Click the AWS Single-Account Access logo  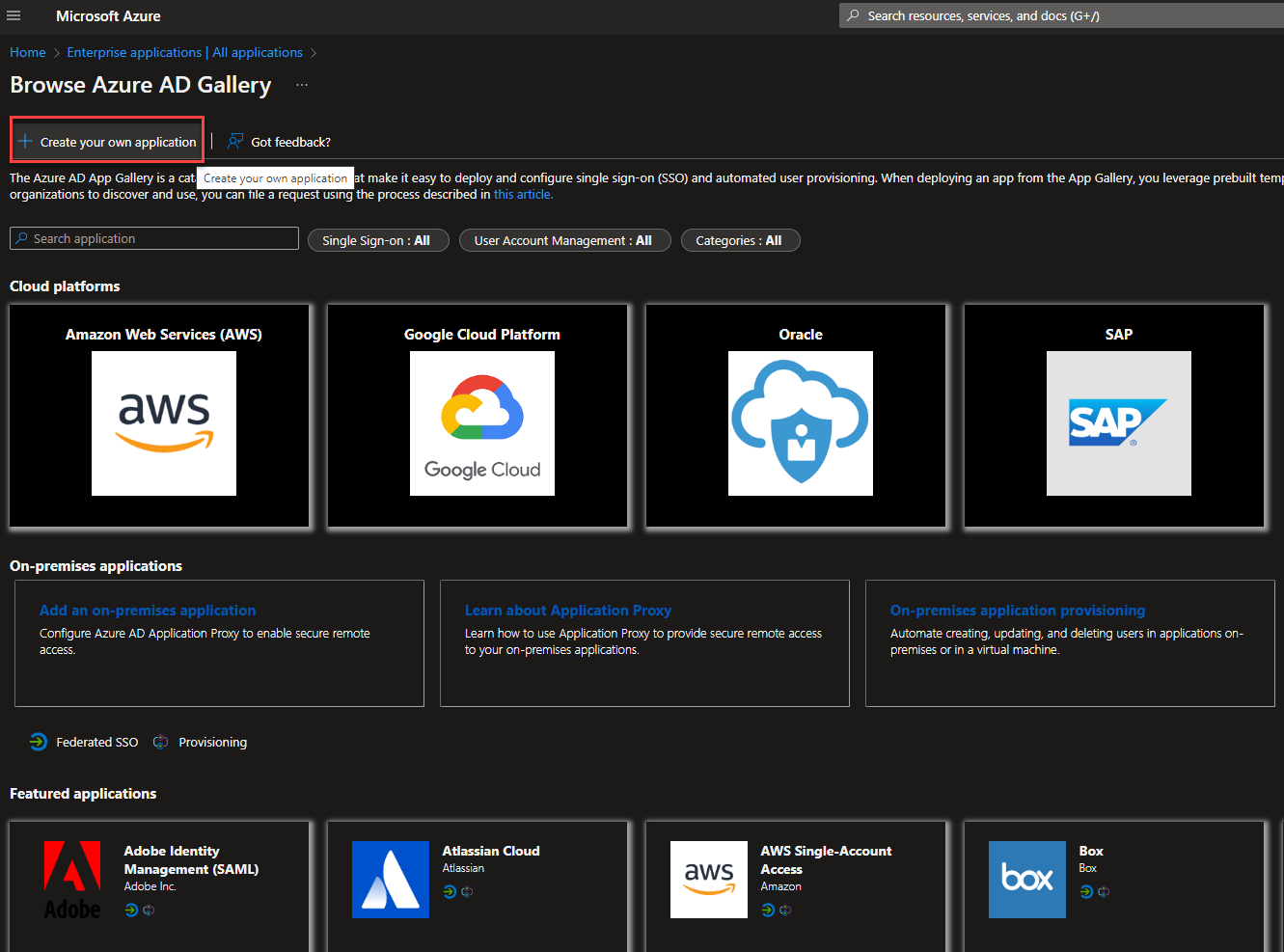[709, 880]
